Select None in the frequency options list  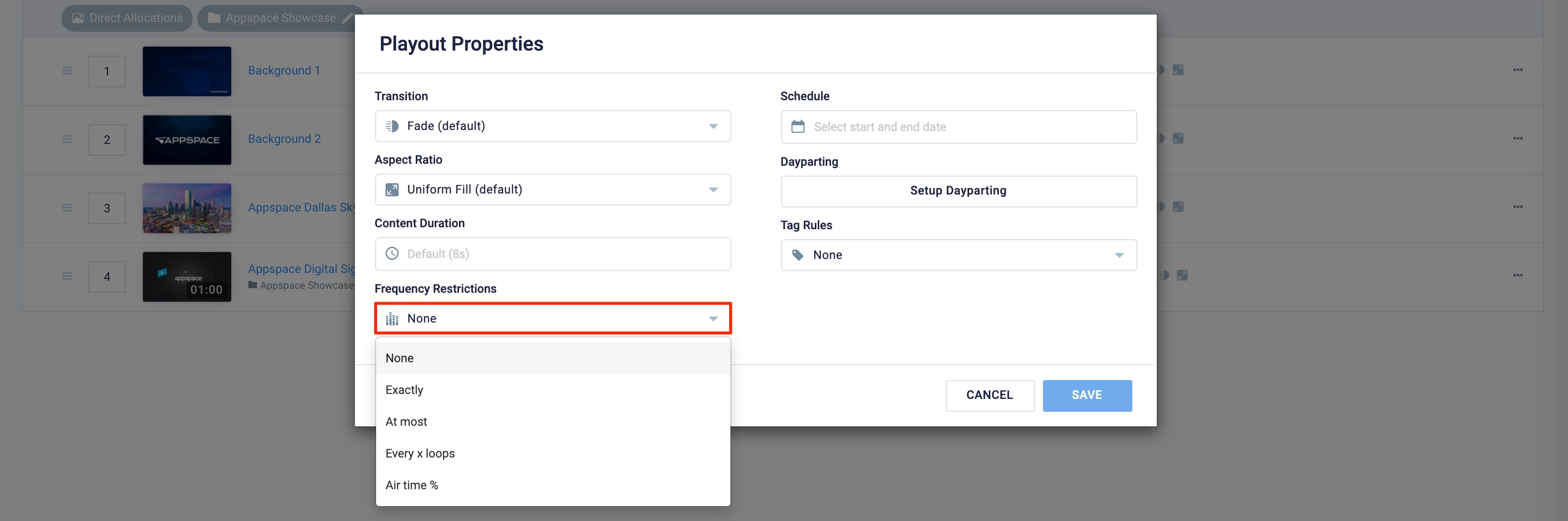553,358
